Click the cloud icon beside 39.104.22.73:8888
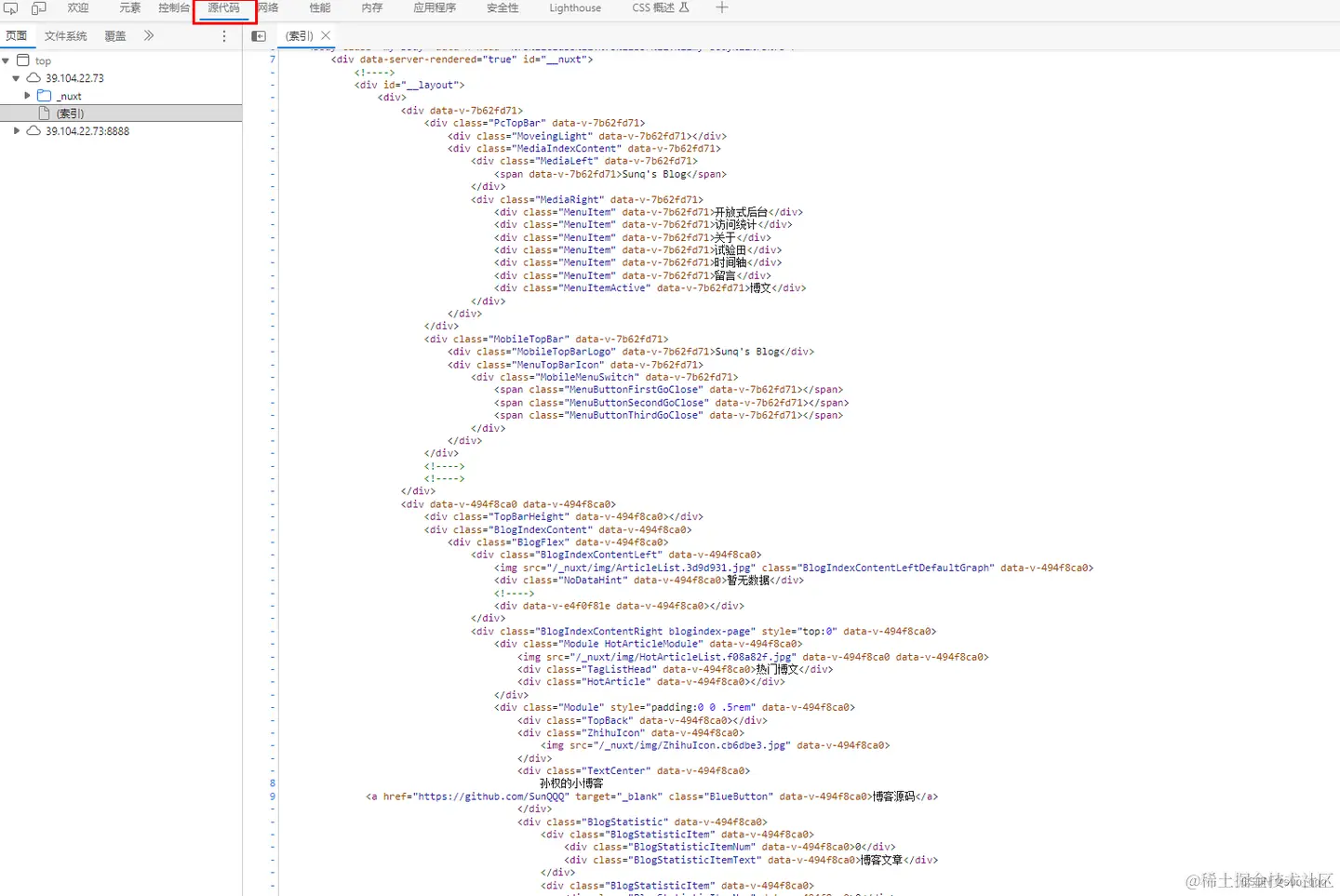This screenshot has height=896, width=1340. 33,131
